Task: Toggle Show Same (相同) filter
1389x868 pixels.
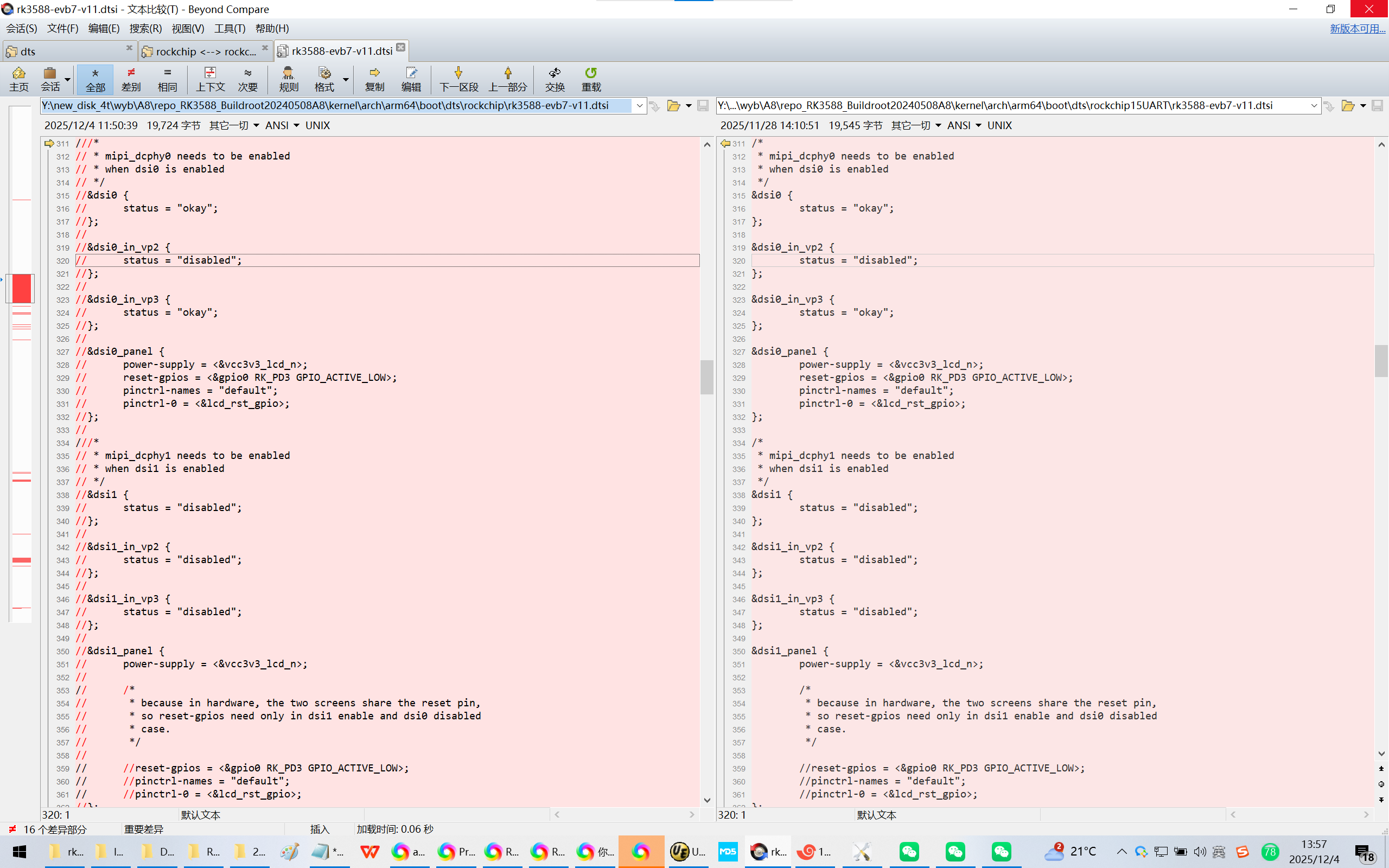Action: click(x=167, y=79)
